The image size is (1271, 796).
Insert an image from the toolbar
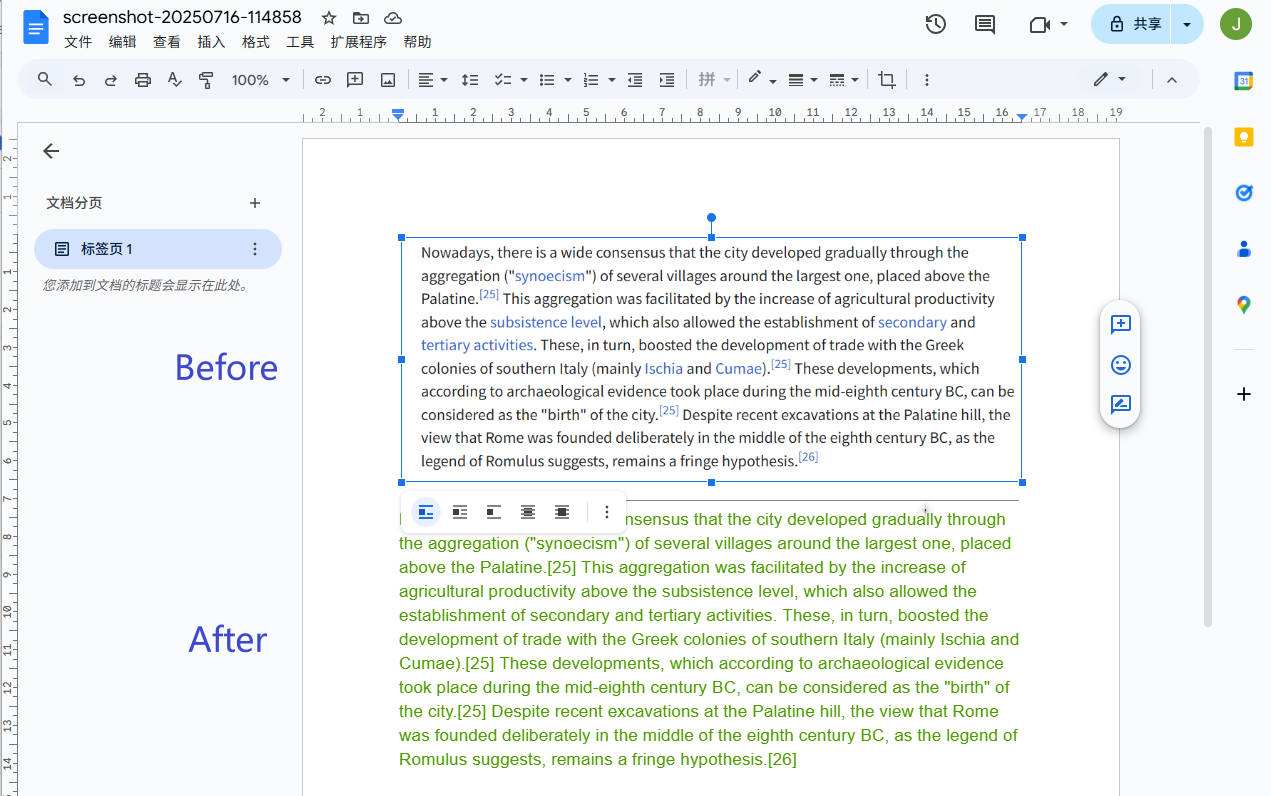coord(387,80)
